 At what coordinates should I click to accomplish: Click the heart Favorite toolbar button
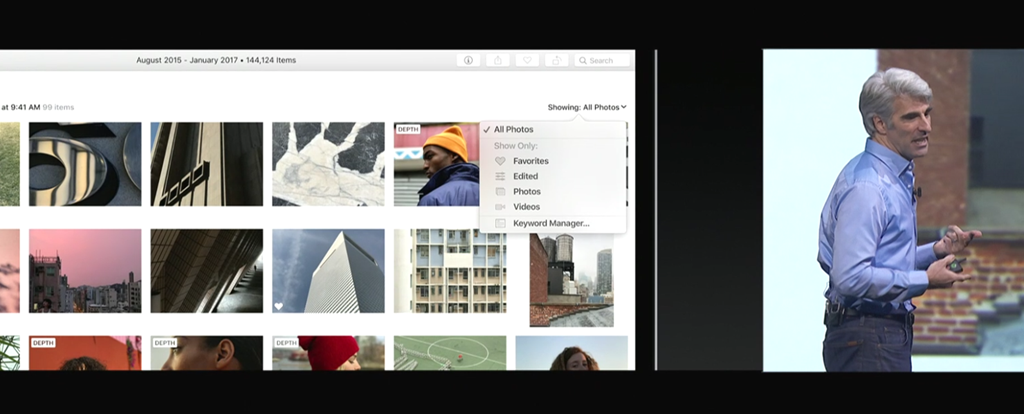527,60
